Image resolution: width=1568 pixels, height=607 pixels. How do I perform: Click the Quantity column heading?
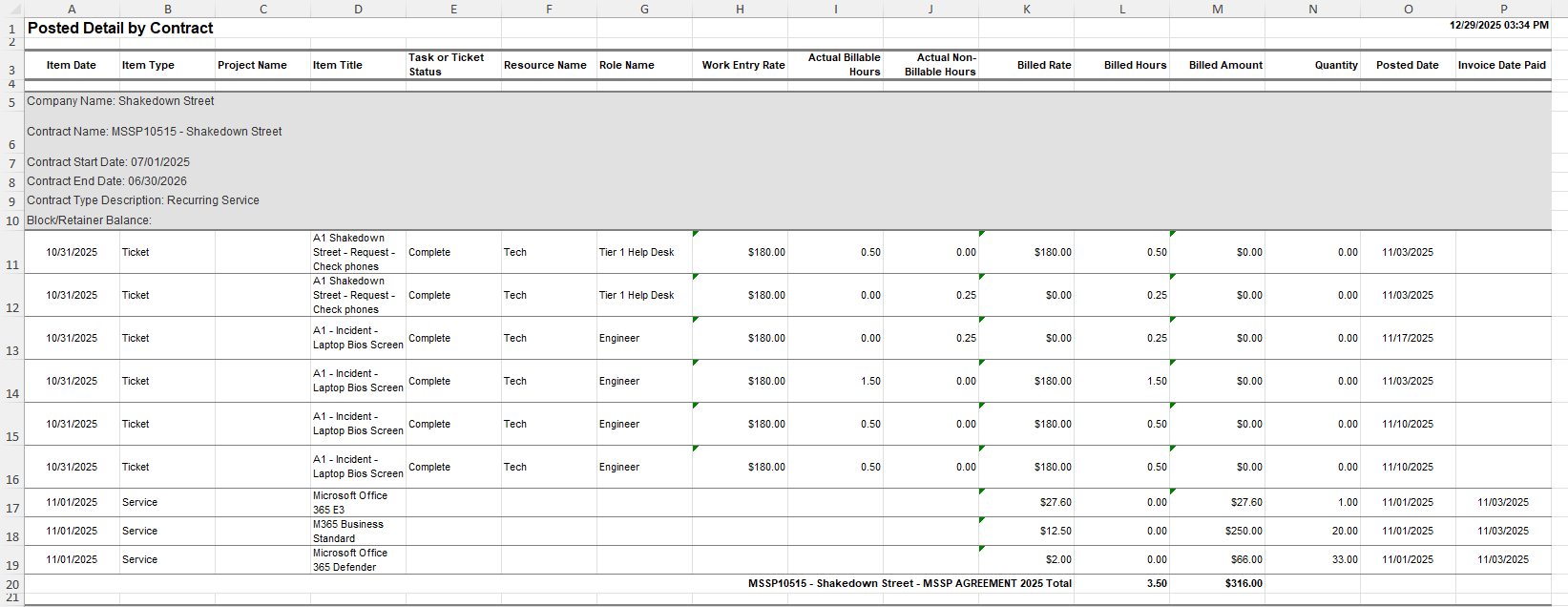tap(1336, 65)
